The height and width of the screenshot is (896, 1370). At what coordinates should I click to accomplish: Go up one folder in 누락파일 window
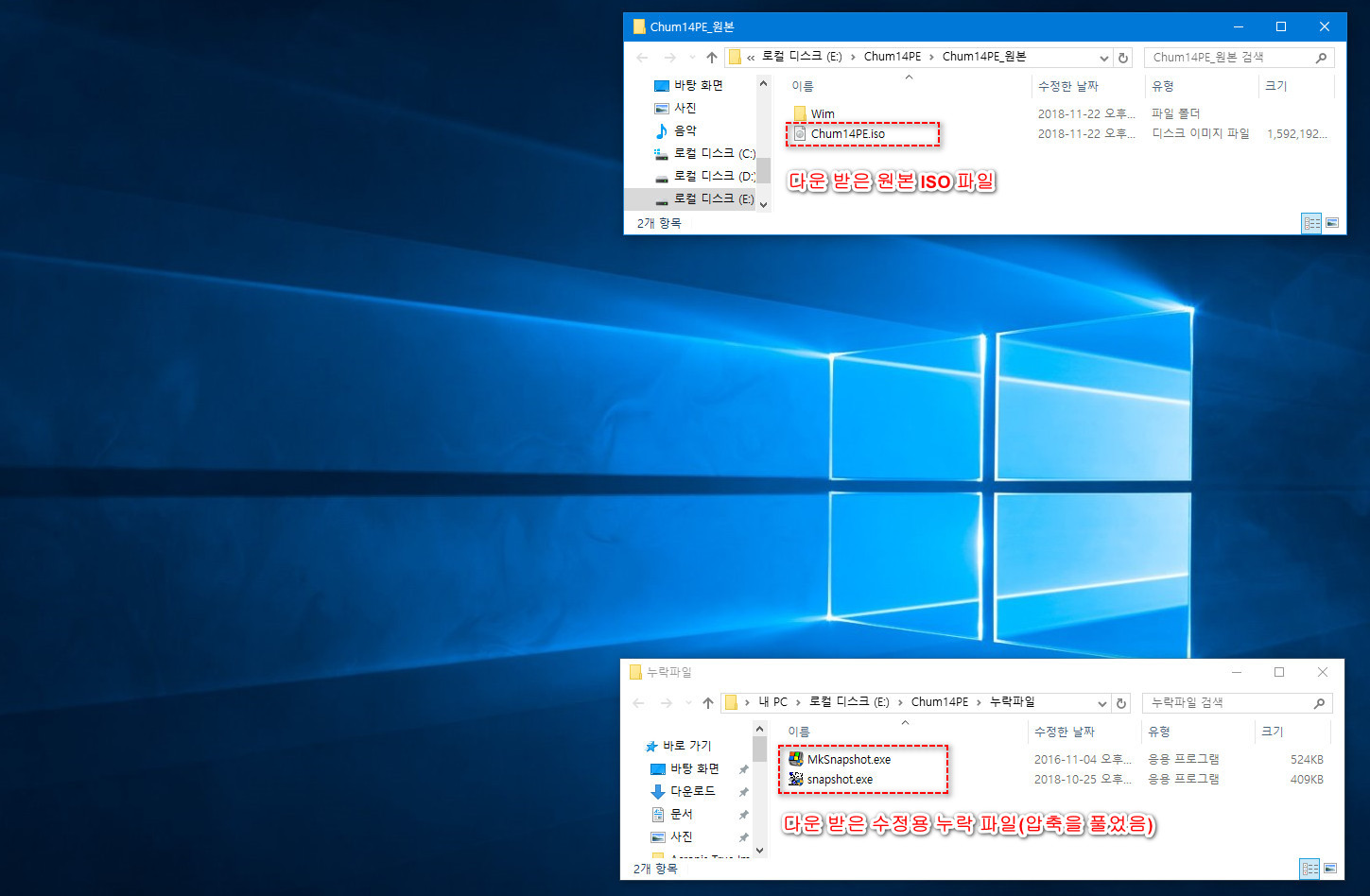click(x=708, y=703)
